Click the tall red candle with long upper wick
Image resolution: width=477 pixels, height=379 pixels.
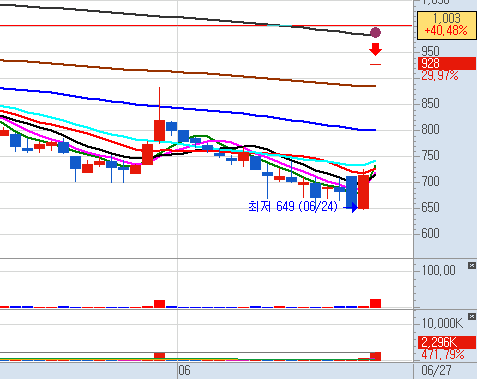(159, 130)
